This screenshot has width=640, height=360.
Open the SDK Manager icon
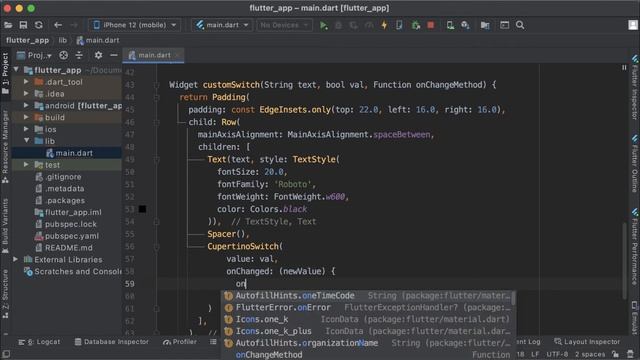(465, 25)
